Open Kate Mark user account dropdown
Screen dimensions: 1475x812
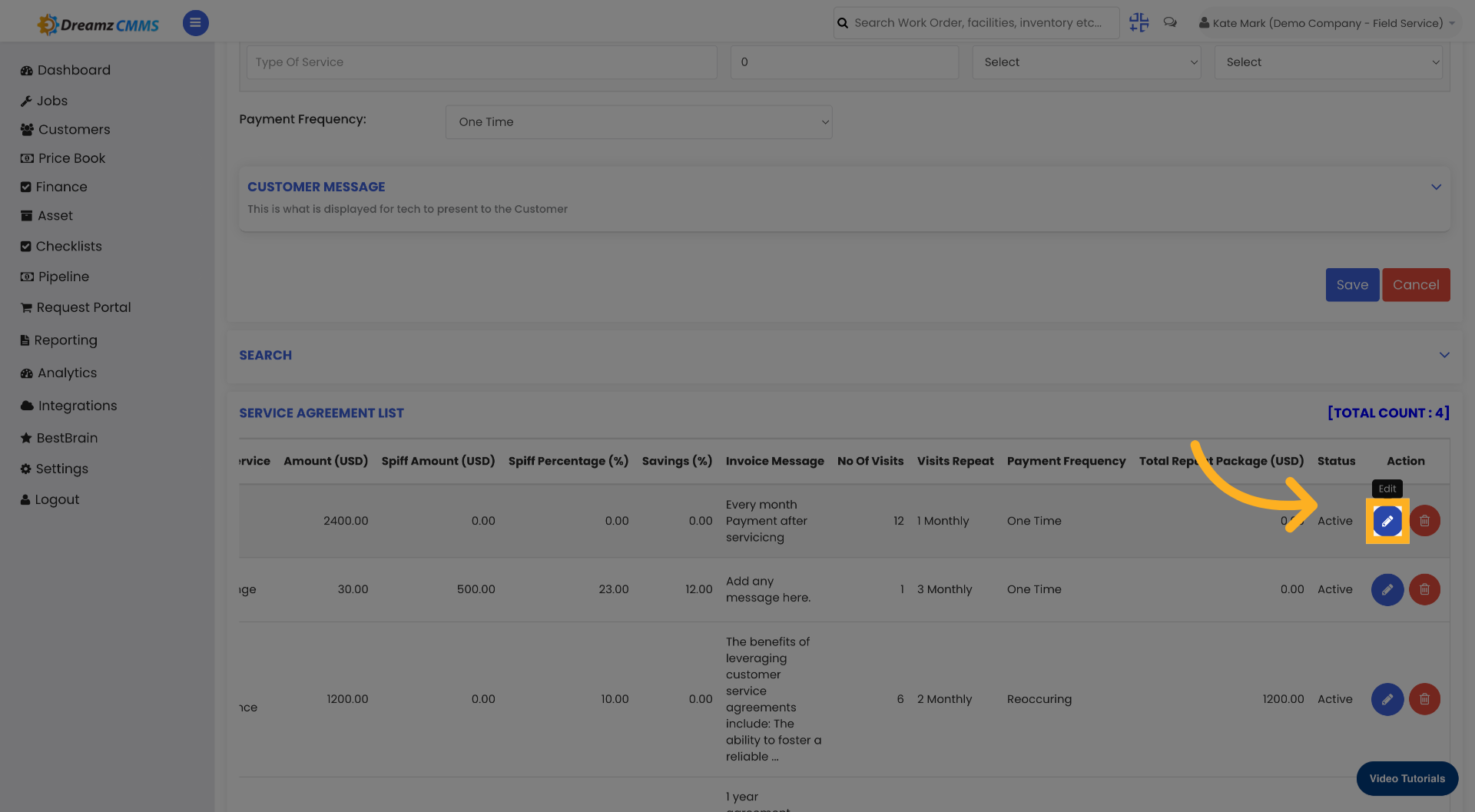[1327, 23]
